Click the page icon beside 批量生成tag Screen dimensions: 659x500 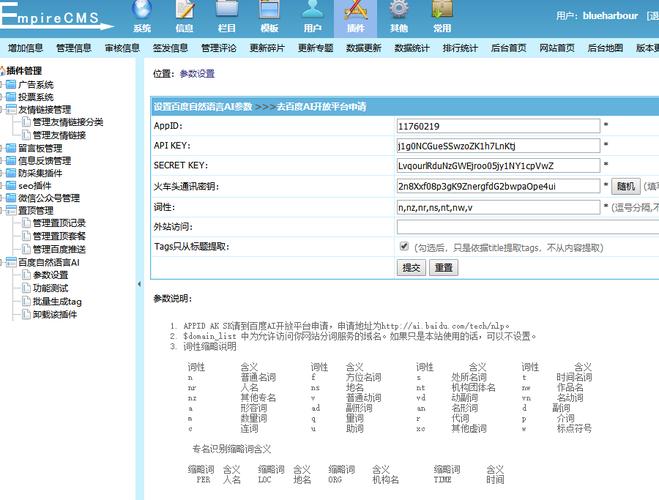26,301
